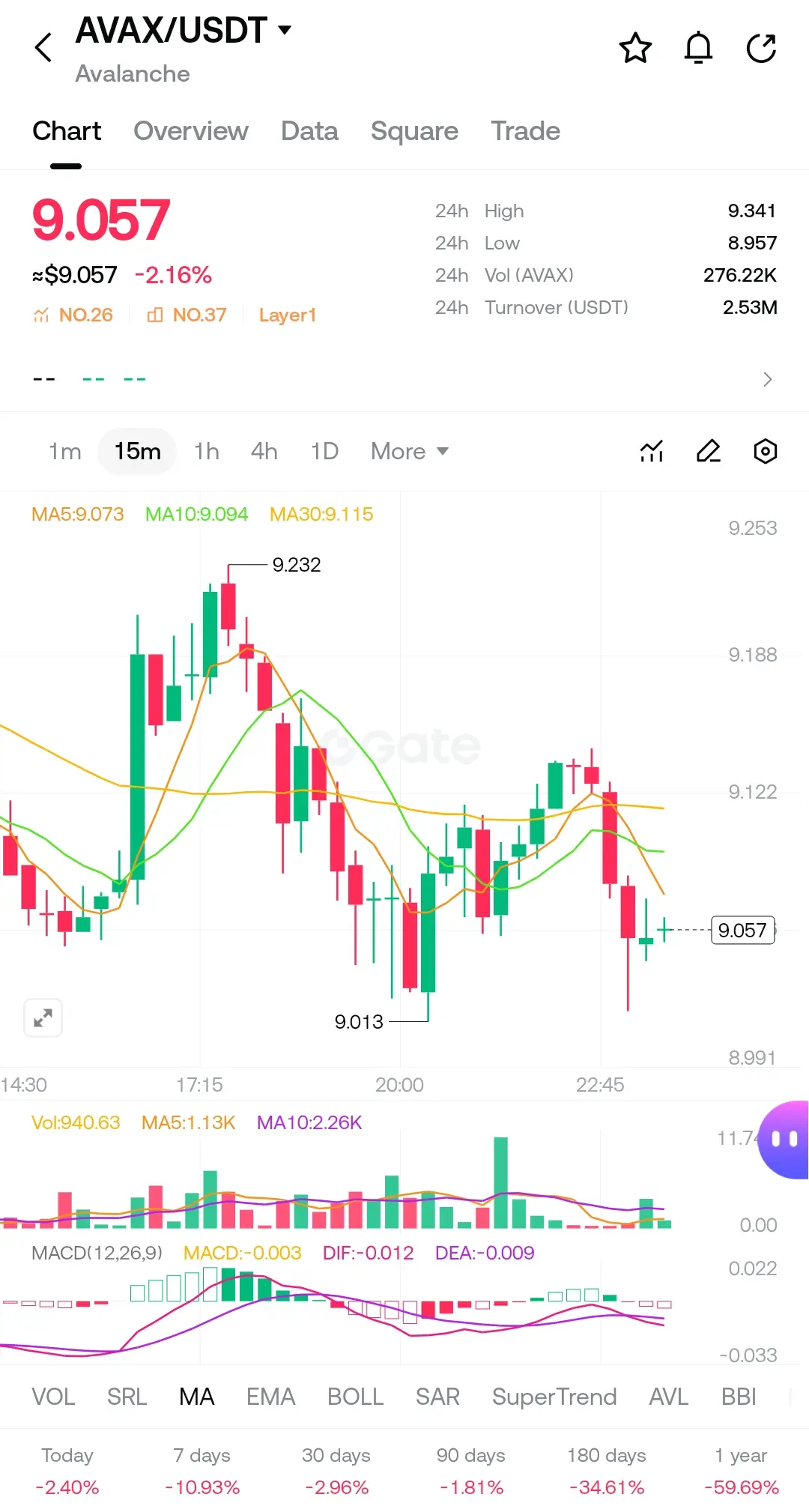Tap the MACD(12,26,9) label
The image size is (809, 1512).
[97, 1253]
